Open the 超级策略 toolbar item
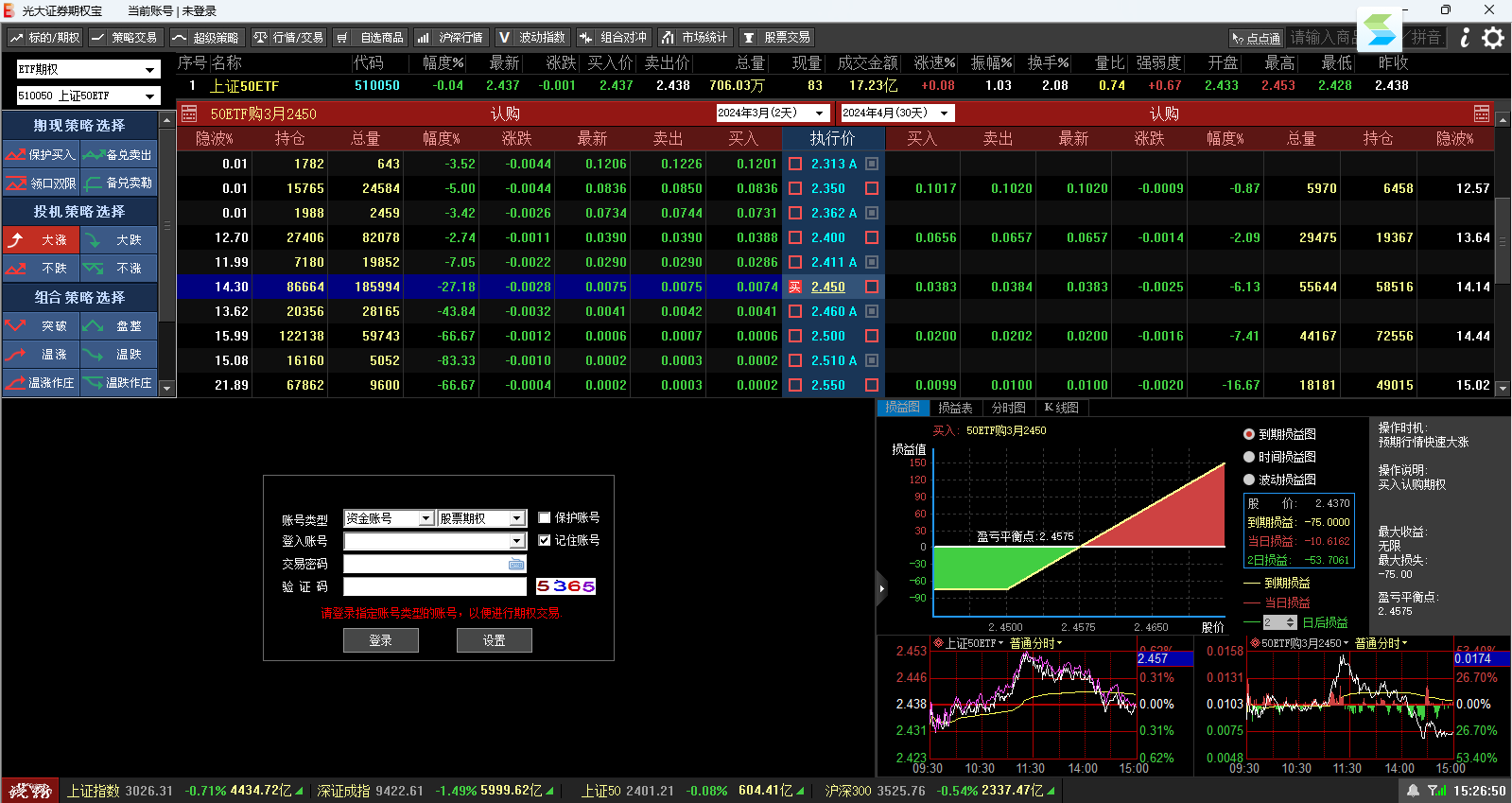 point(207,38)
